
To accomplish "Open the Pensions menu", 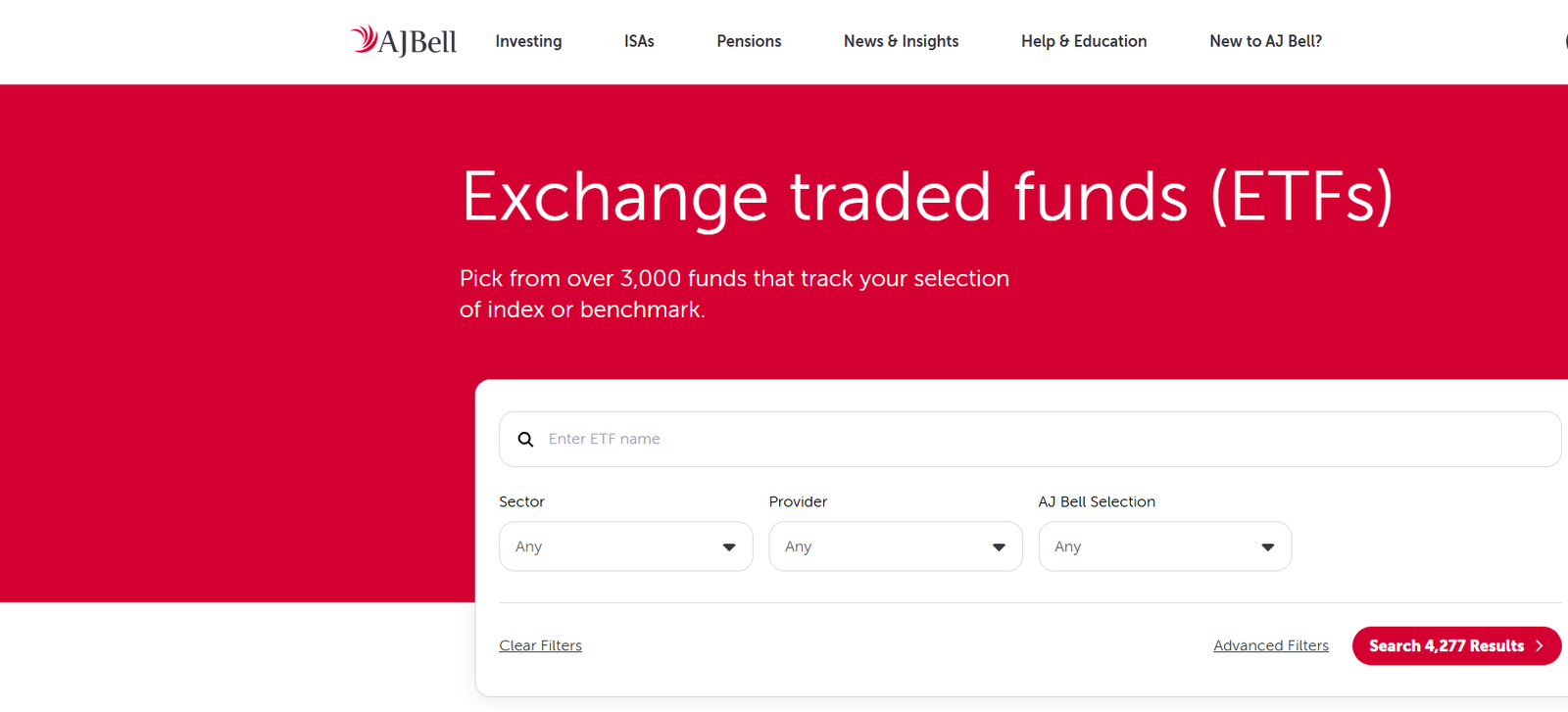I will click(x=749, y=41).
